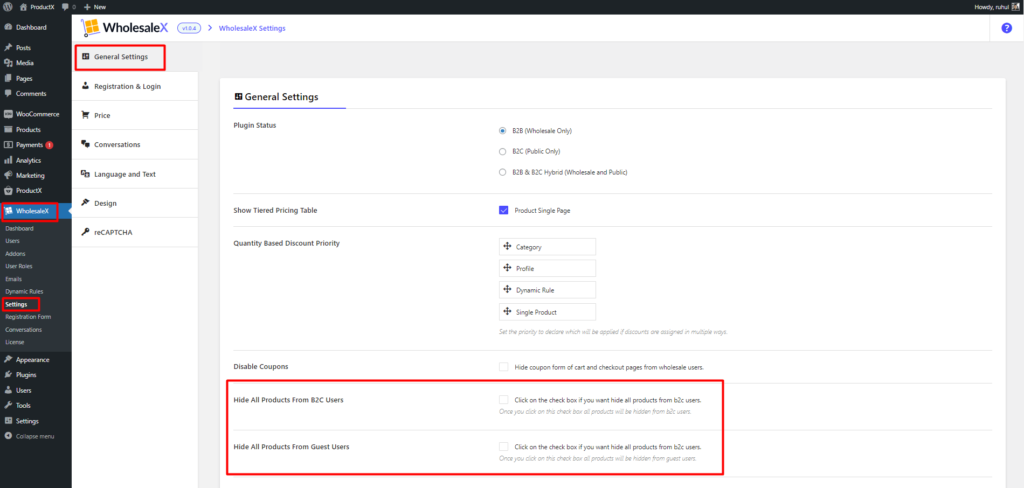Image resolution: width=1024 pixels, height=488 pixels.
Task: Open the comments bubble in admin bar
Action: (x=69, y=6)
